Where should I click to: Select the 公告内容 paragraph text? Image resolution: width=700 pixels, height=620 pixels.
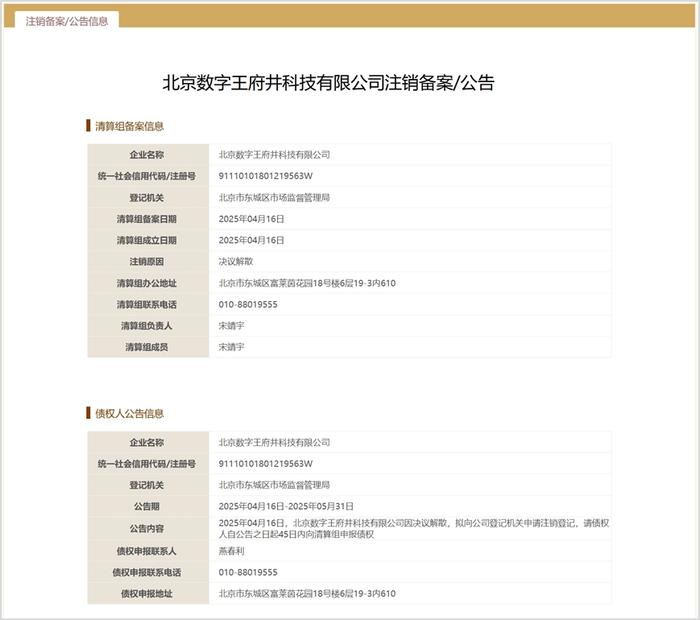click(414, 528)
